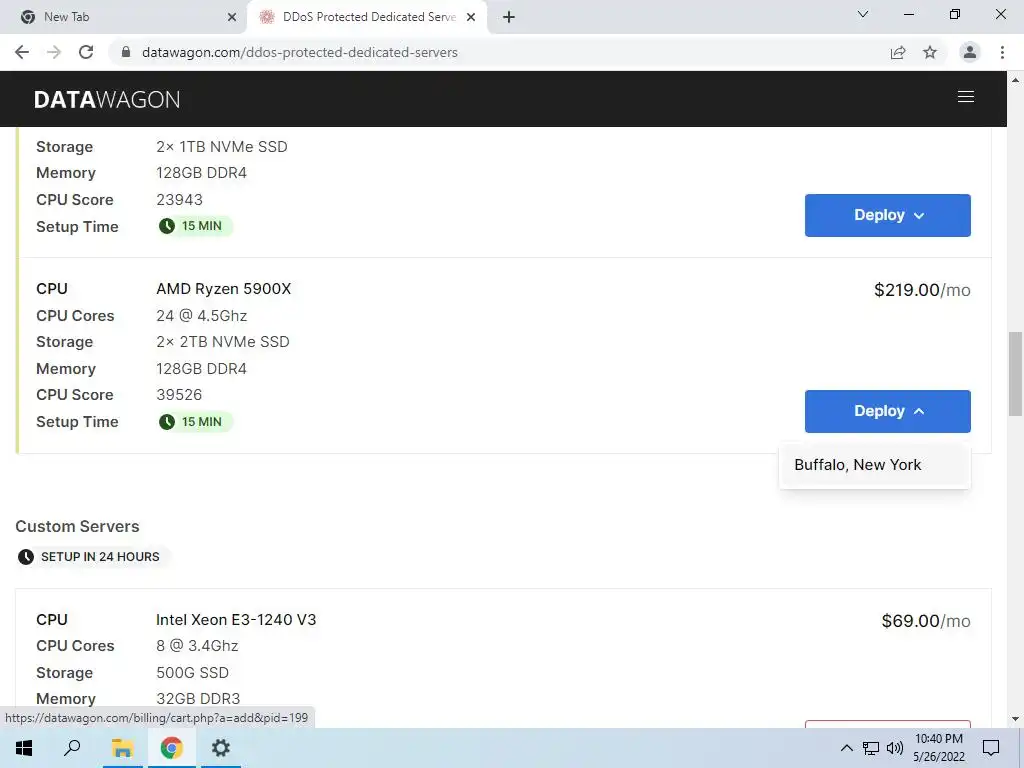This screenshot has width=1024, height=768.
Task: Click the 15 MIN clock icon under CPU Score 23943
Action: click(167, 226)
